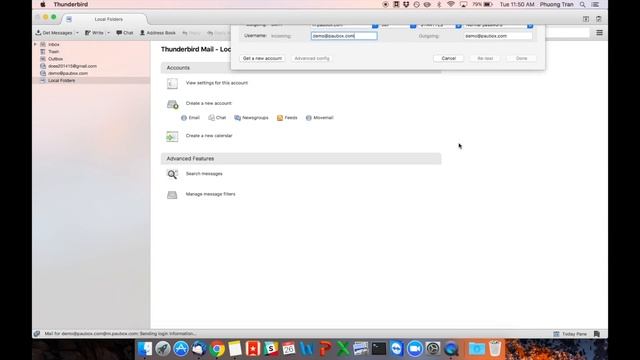640x360 pixels.
Task: Click the icon right of Today Pane
Action: pyautogui.click(x=597, y=334)
